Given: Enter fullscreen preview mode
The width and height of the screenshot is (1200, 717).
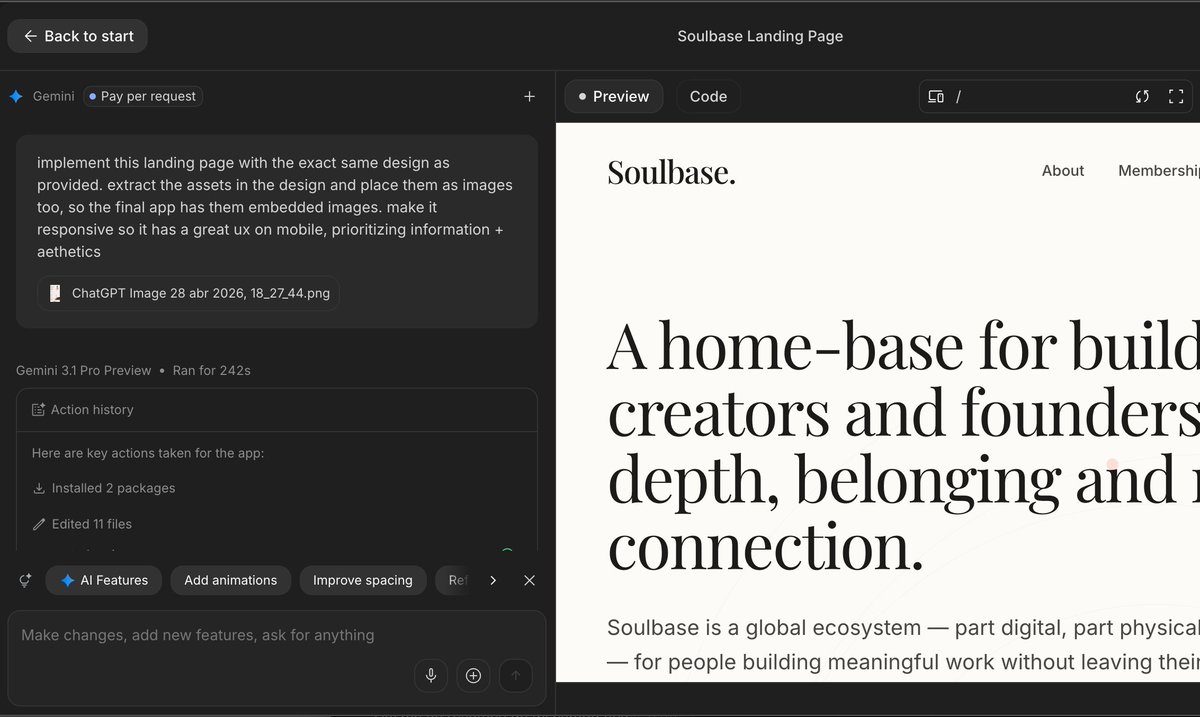Looking at the screenshot, I should (x=1176, y=97).
